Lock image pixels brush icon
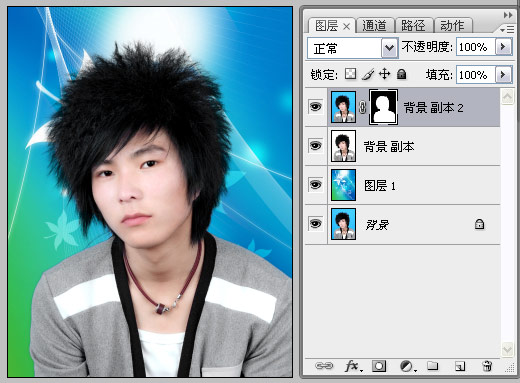520x383 pixels. (368, 74)
